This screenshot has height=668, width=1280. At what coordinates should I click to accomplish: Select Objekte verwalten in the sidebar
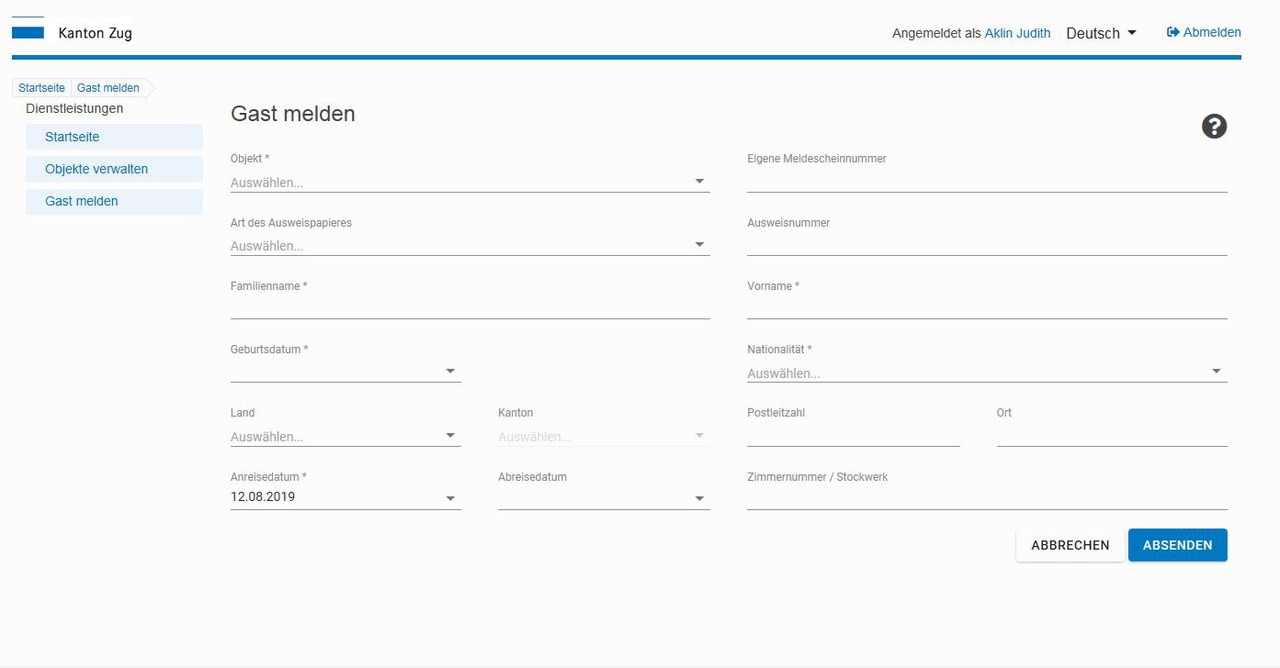tap(96, 169)
